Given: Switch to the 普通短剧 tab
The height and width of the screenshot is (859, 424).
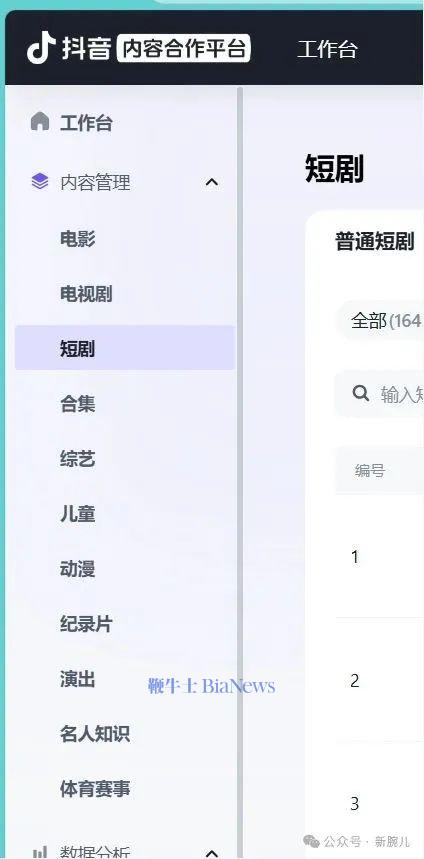Looking at the screenshot, I should 375,242.
